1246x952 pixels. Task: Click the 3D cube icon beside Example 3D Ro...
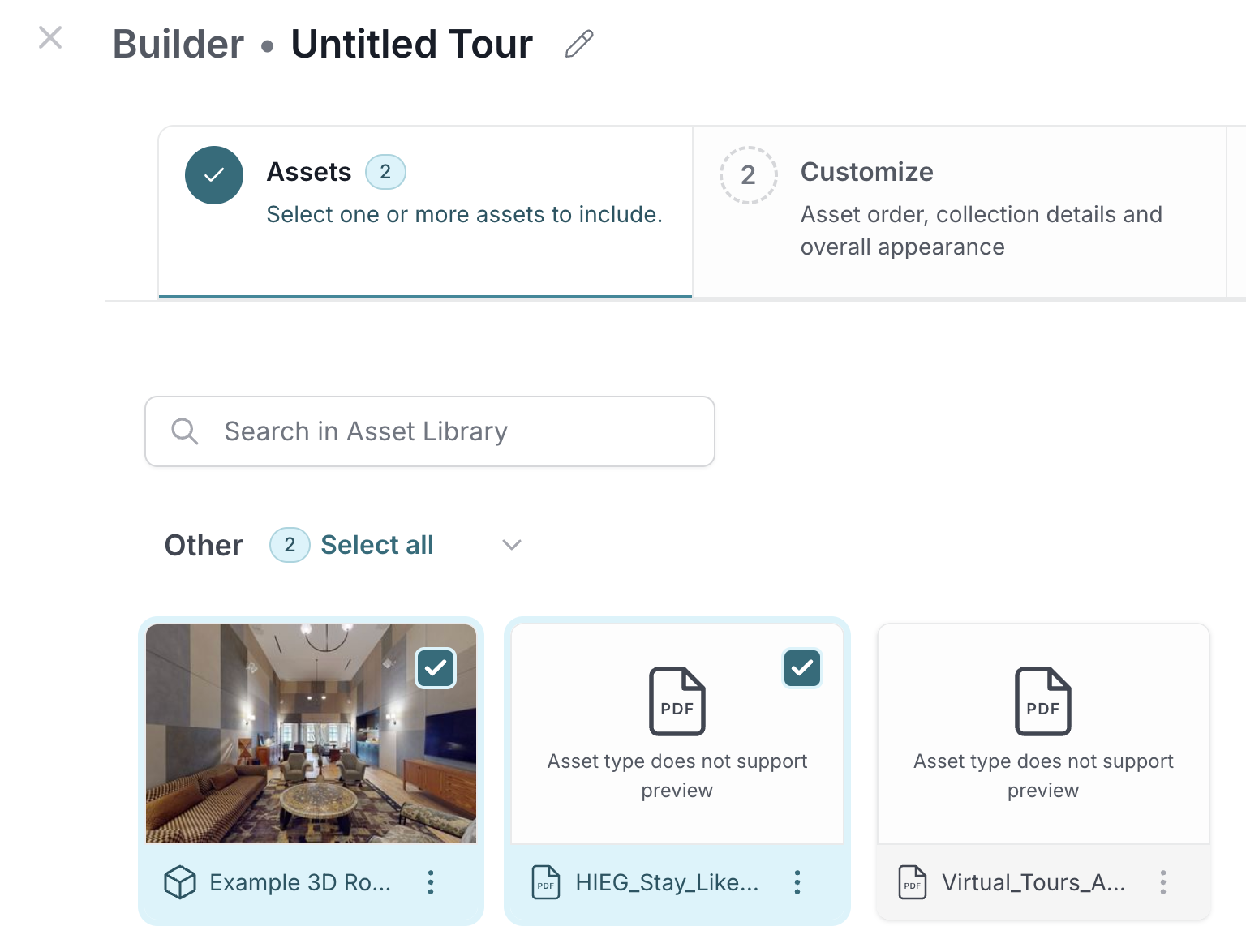pyautogui.click(x=180, y=882)
